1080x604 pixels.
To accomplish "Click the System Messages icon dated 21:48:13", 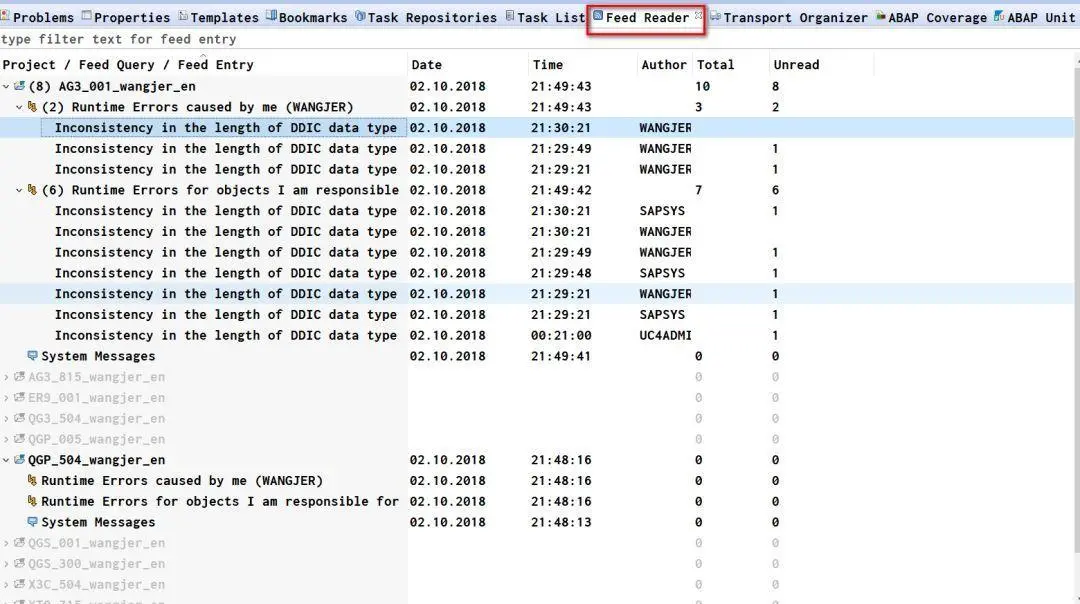I will [x=32, y=521].
